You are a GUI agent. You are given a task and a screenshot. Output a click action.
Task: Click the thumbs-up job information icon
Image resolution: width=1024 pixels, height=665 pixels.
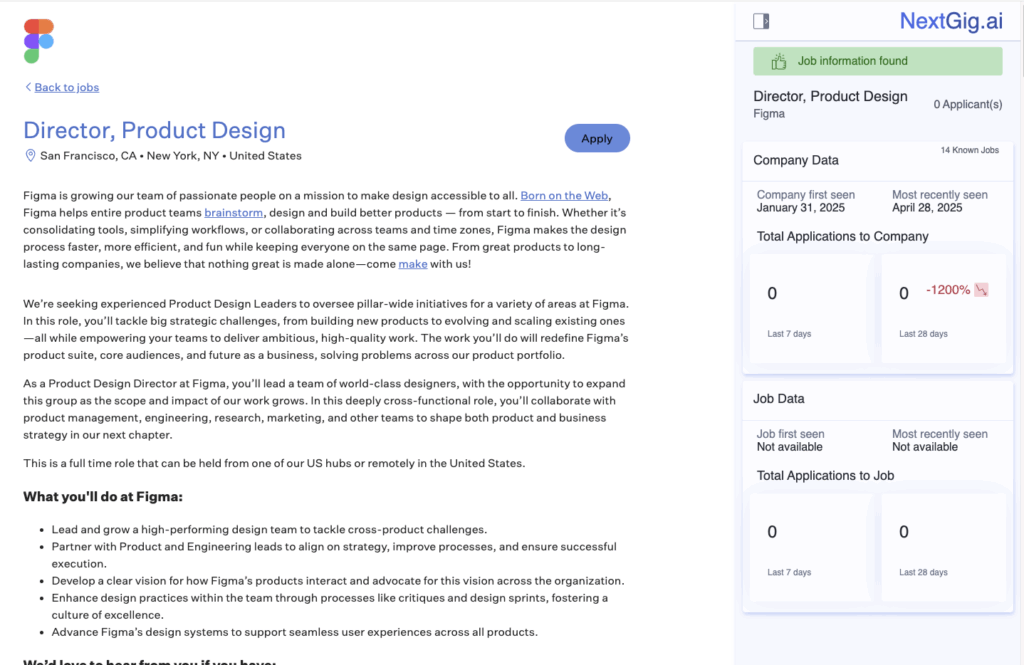[x=778, y=61]
